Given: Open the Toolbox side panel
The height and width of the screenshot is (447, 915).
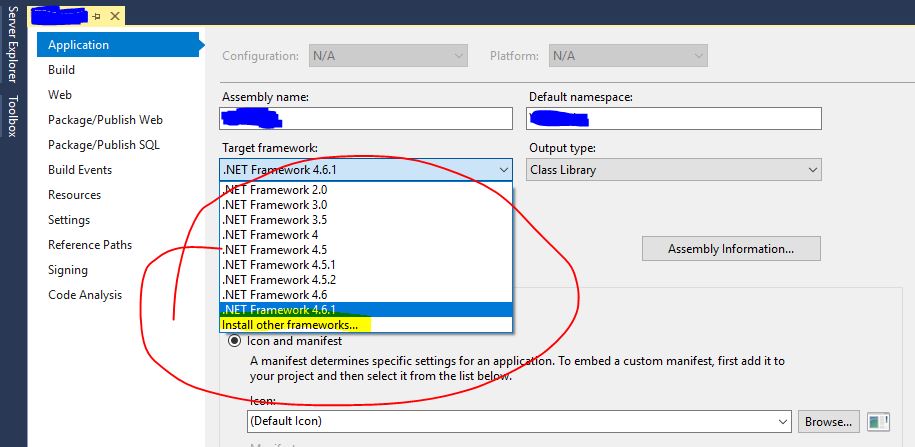Looking at the screenshot, I should 13,116.
